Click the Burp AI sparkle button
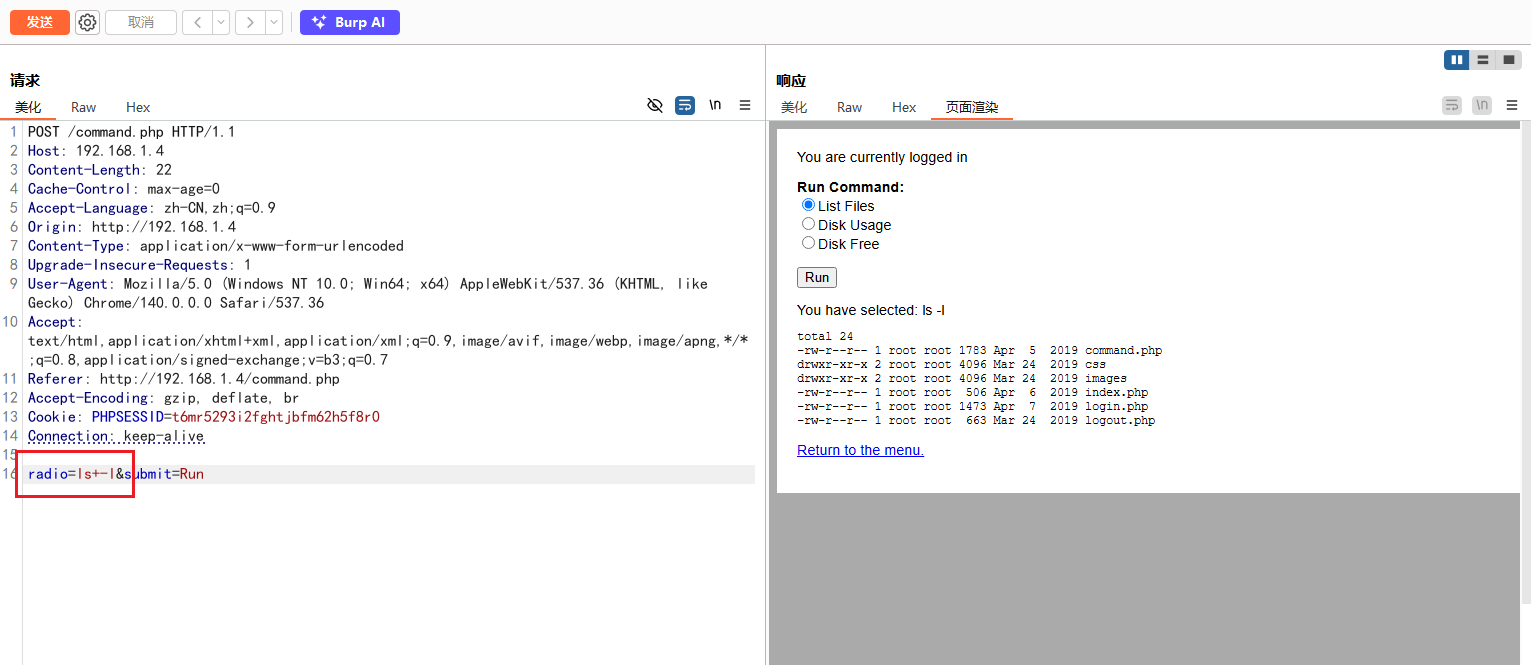The image size is (1531, 665). coord(350,22)
